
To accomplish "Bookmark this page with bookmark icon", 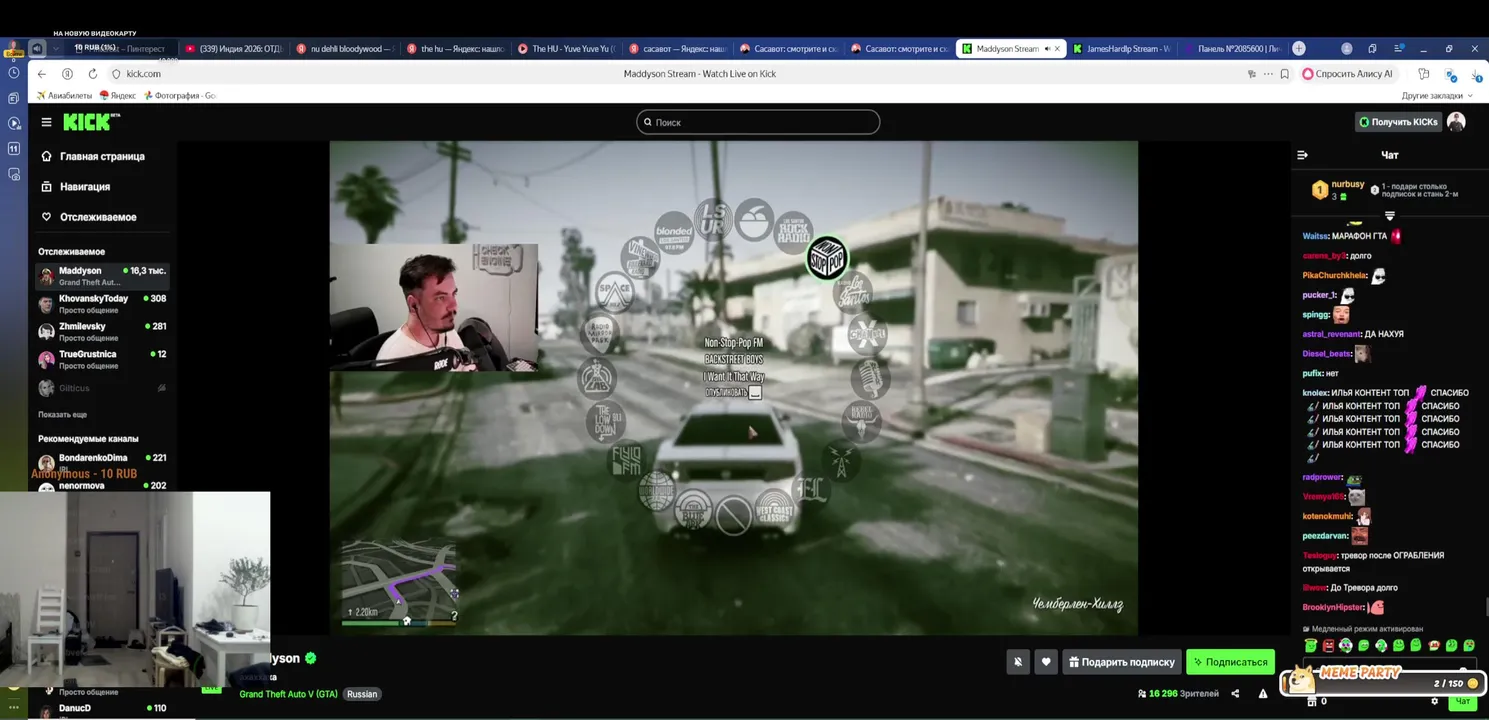I will pyautogui.click(x=1285, y=74).
